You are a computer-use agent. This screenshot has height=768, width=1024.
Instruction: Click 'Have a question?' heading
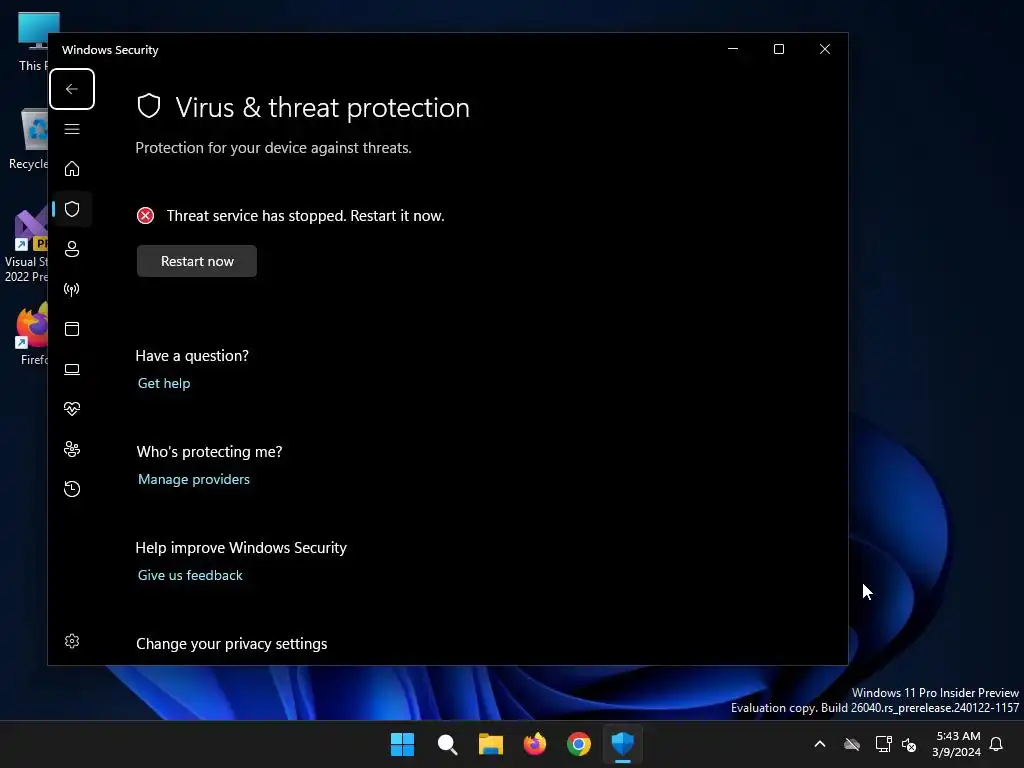tap(192, 356)
